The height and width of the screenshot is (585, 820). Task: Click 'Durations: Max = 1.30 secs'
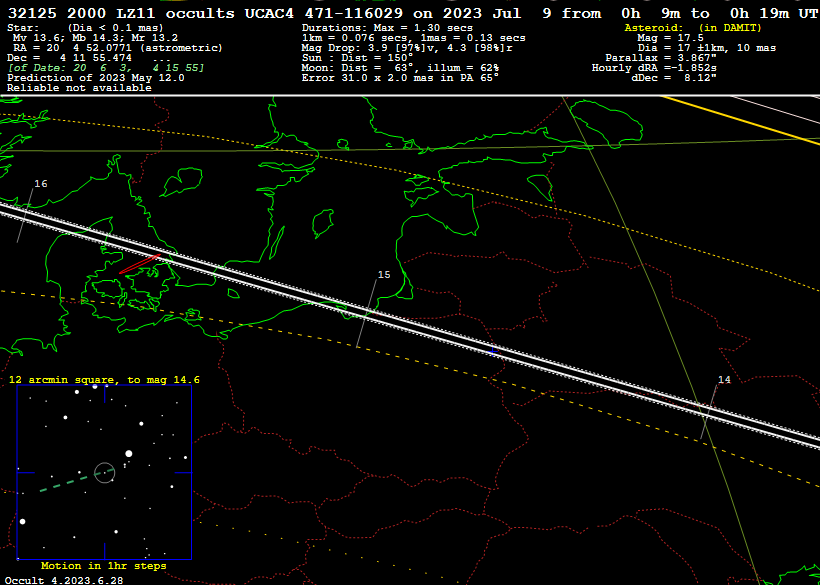click(x=387, y=28)
